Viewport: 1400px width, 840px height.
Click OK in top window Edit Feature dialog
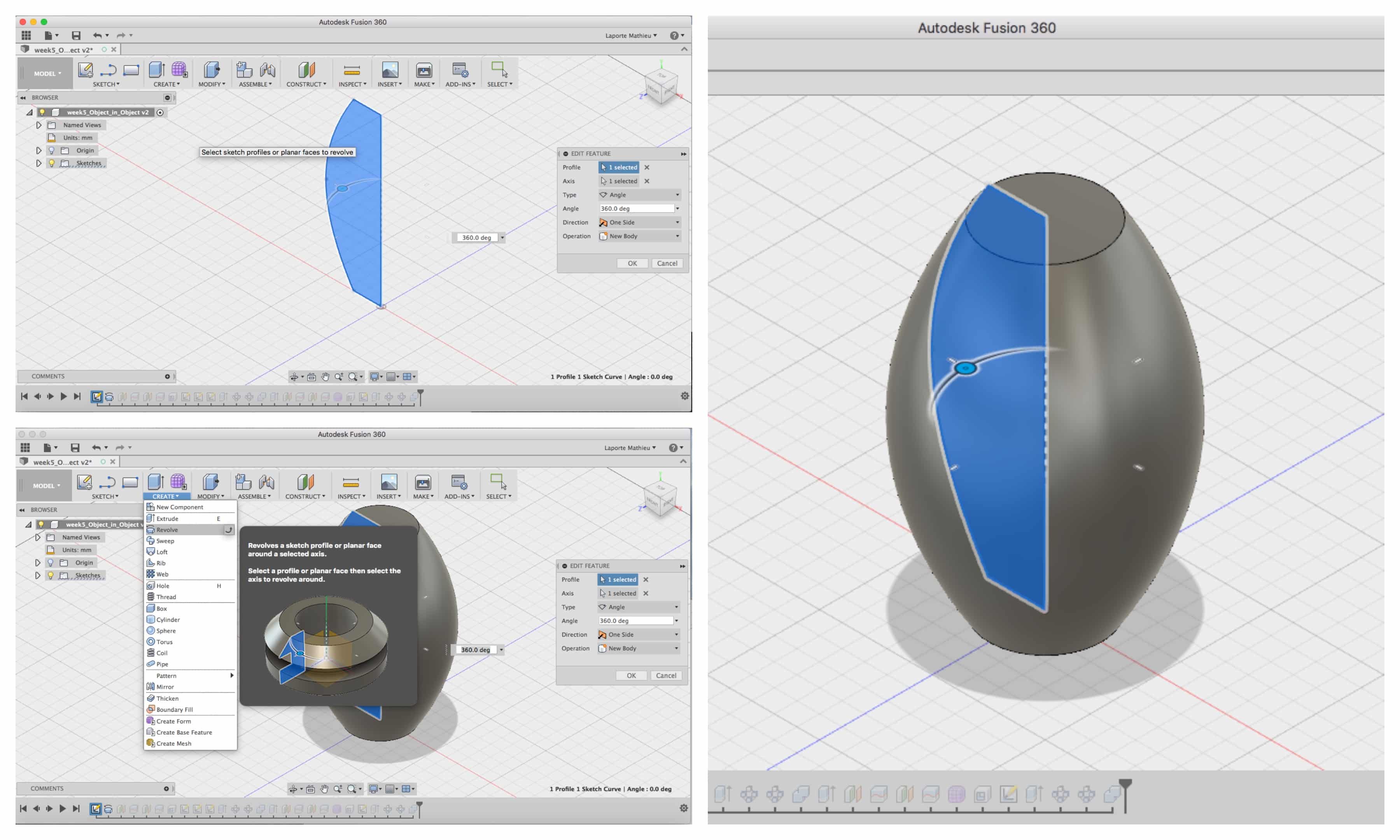point(632,263)
